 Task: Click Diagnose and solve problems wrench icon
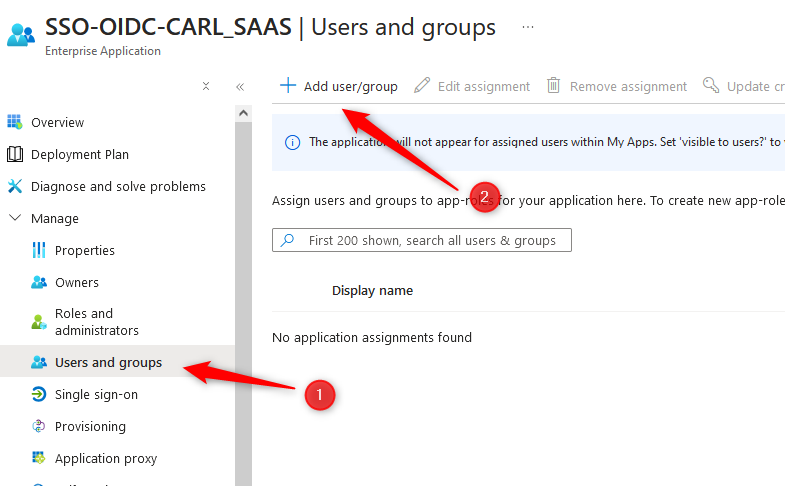tap(15, 186)
